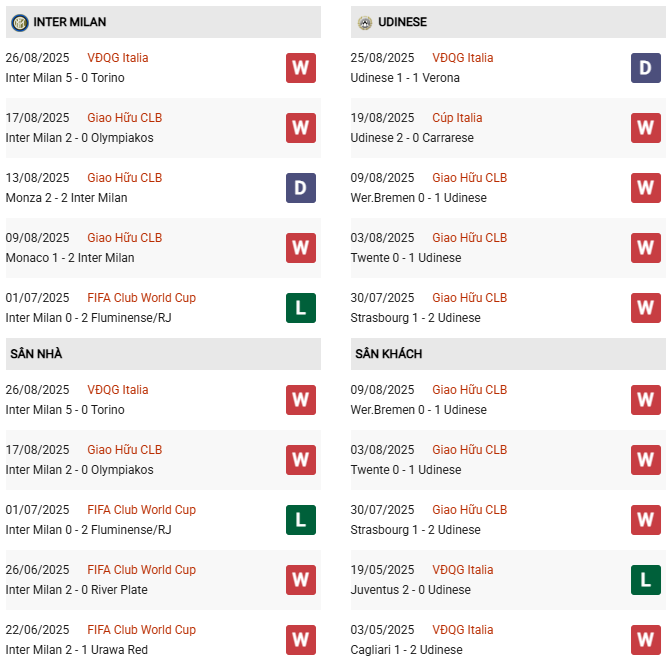
Task: Click D badge for Monza 2-2 Inter Milan
Action: [x=300, y=188]
